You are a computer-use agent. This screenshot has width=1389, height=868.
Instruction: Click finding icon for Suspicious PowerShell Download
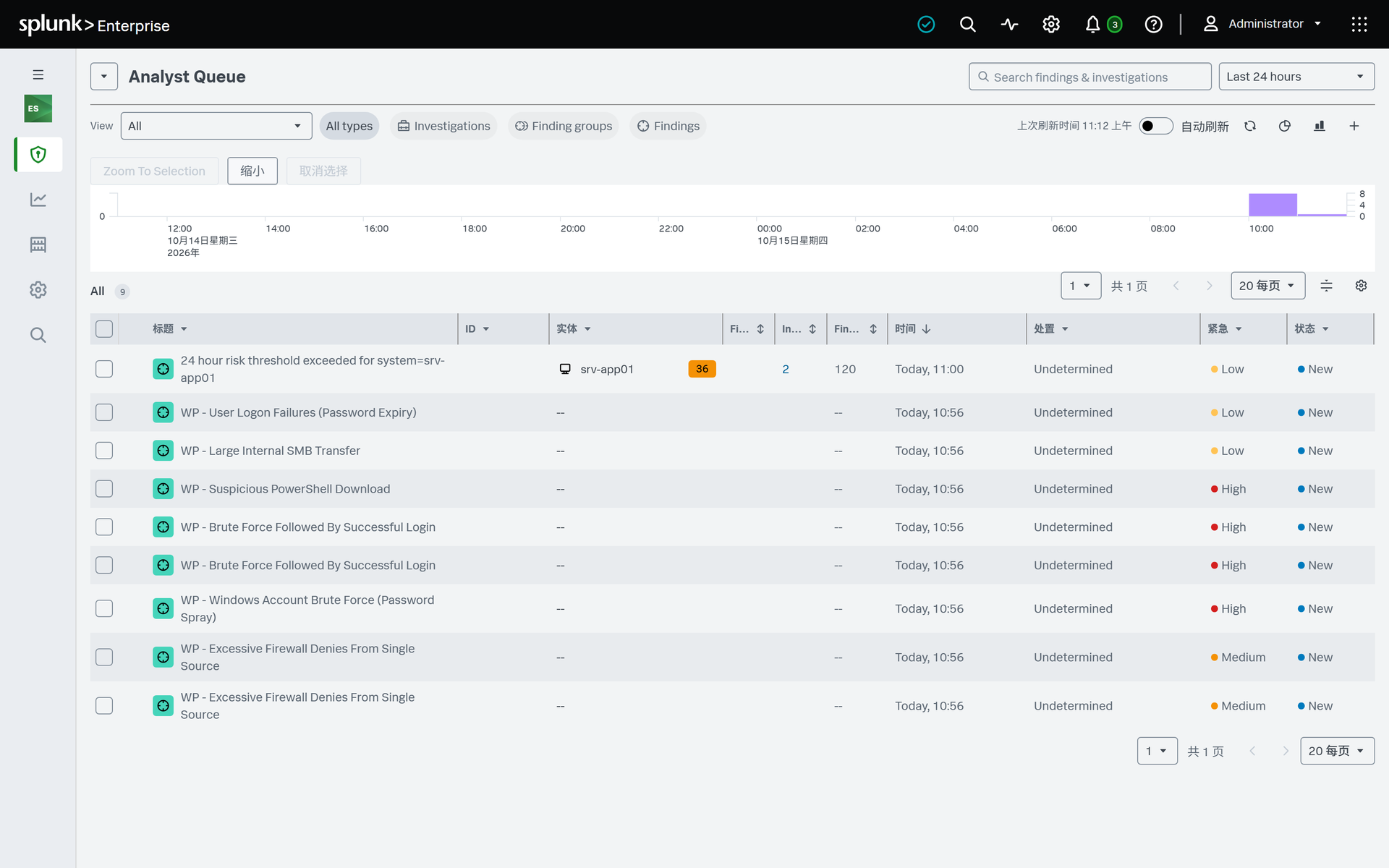click(x=163, y=489)
